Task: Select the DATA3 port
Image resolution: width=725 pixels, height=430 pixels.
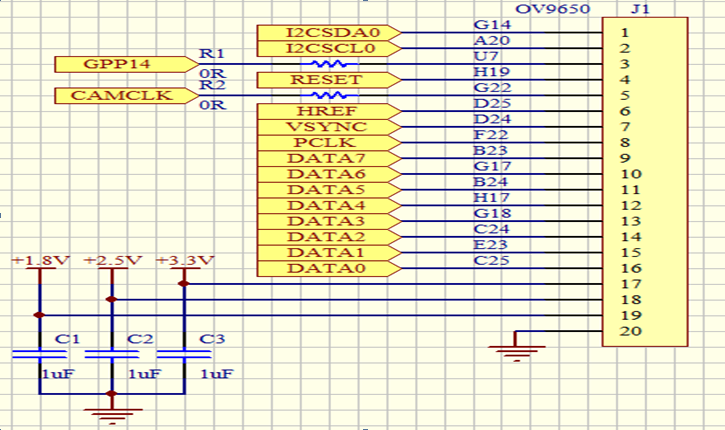Action: pos(329,221)
